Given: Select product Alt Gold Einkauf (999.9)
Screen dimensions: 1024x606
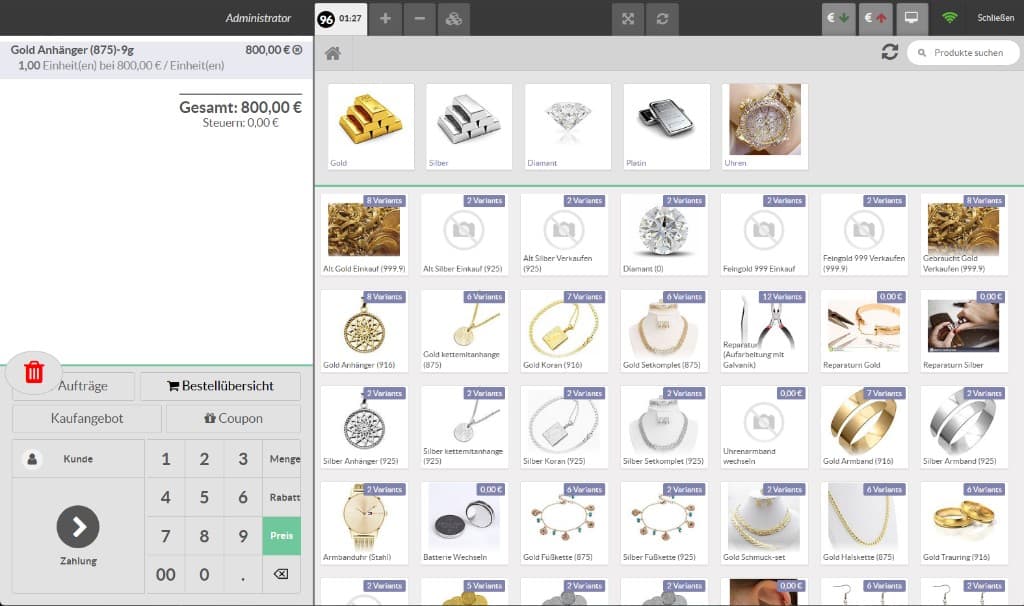Looking at the screenshot, I should pyautogui.click(x=364, y=234).
